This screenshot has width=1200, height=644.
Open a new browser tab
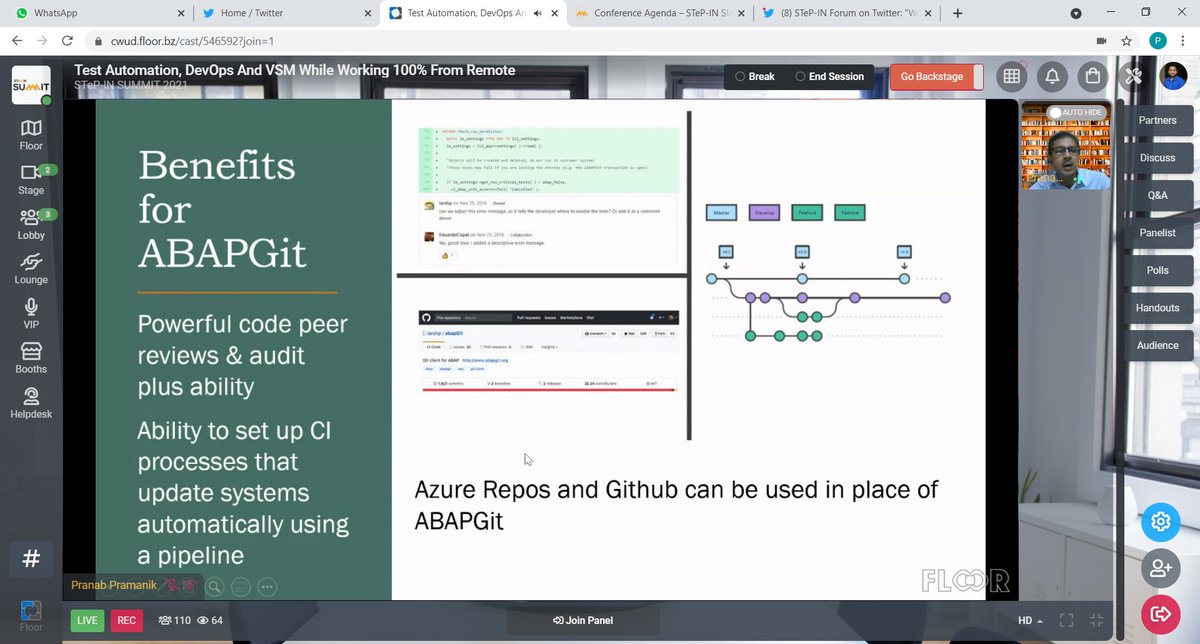point(958,14)
